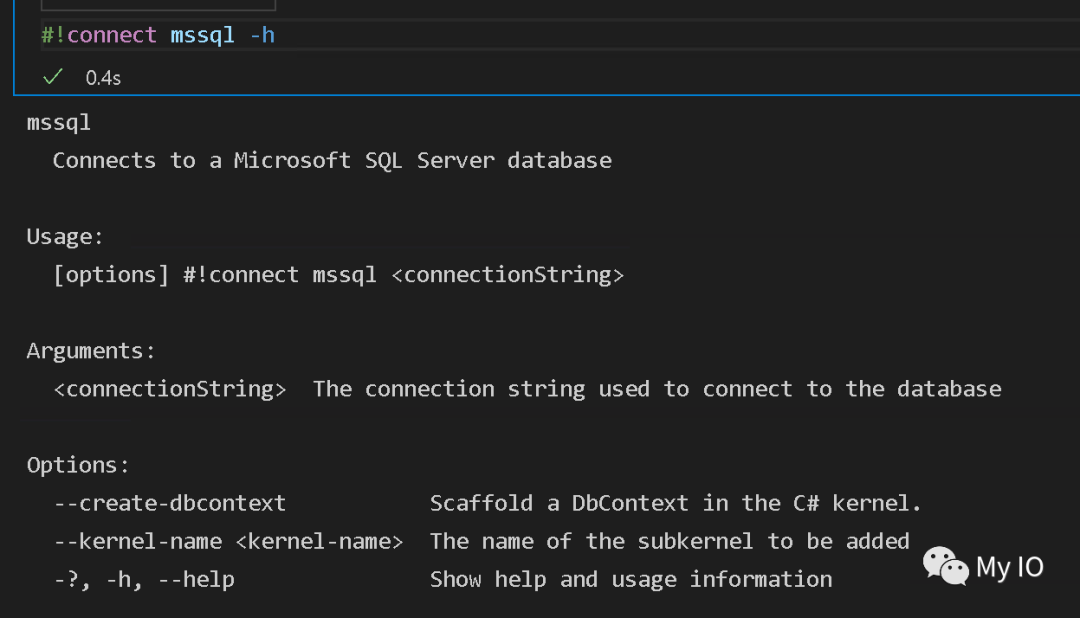Click the --kernel-name <kernel-name> option

point(228,541)
